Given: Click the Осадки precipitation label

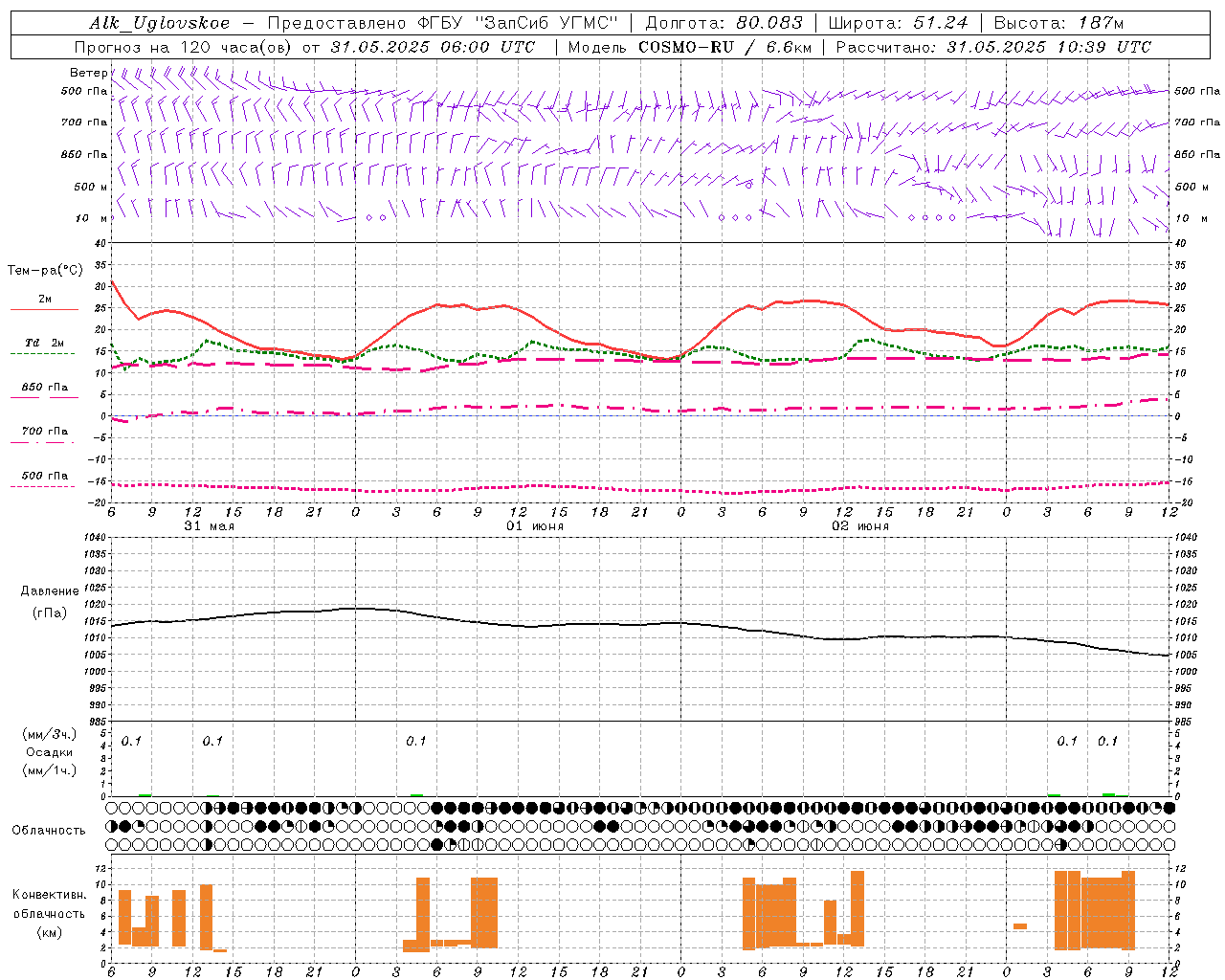Looking at the screenshot, I should pos(50,752).
